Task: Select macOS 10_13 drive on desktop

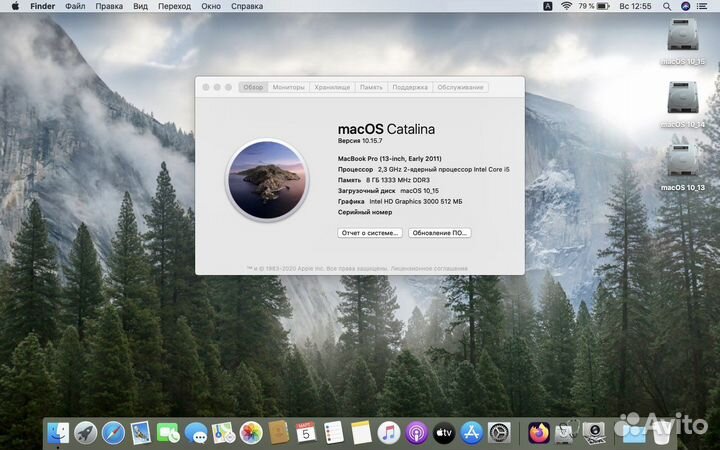Action: click(683, 167)
